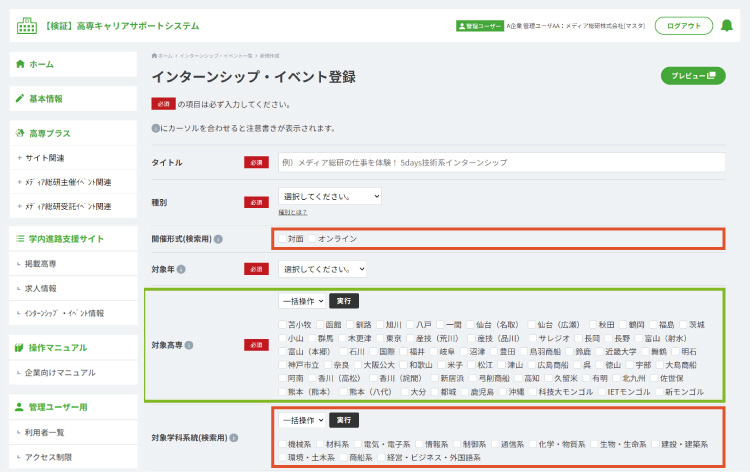
Task: Click the ログアウト button
Action: pos(684,26)
